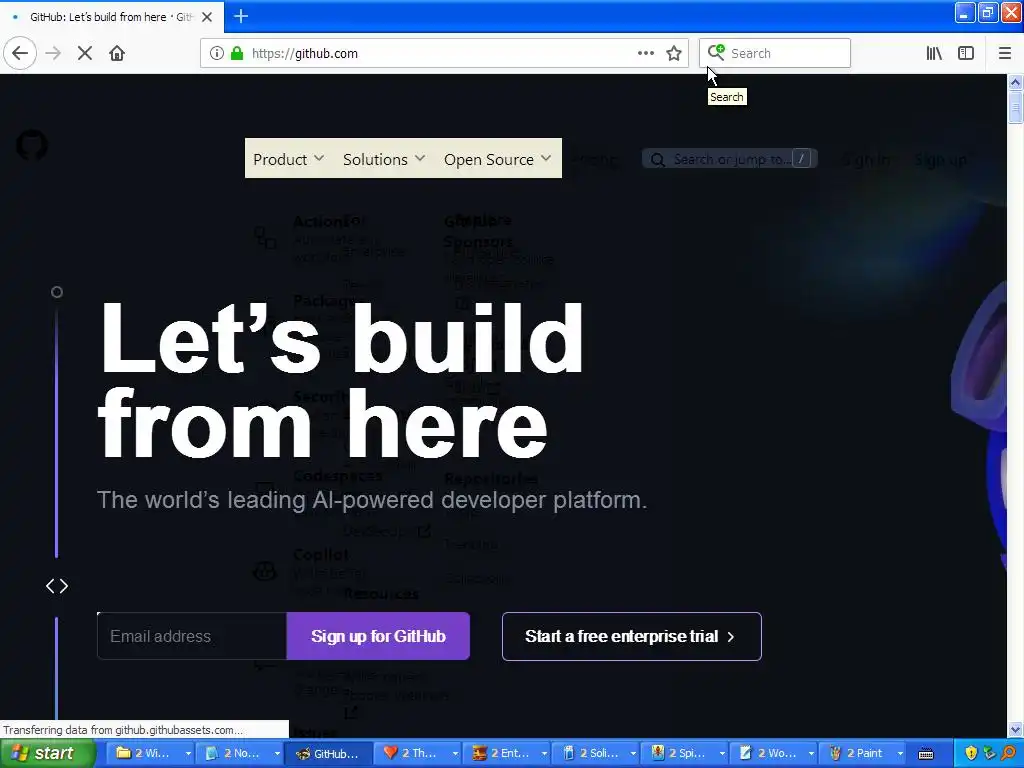
Task: Open a new tab with plus button
Action: [241, 16]
